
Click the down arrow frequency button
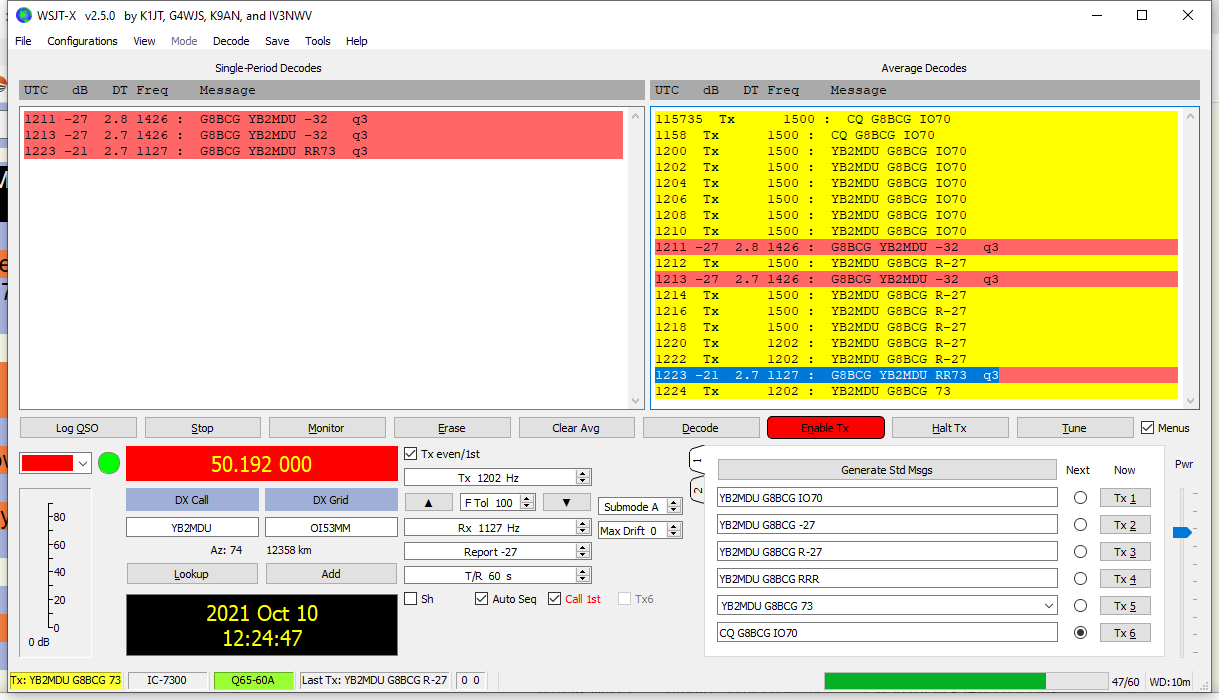(567, 502)
